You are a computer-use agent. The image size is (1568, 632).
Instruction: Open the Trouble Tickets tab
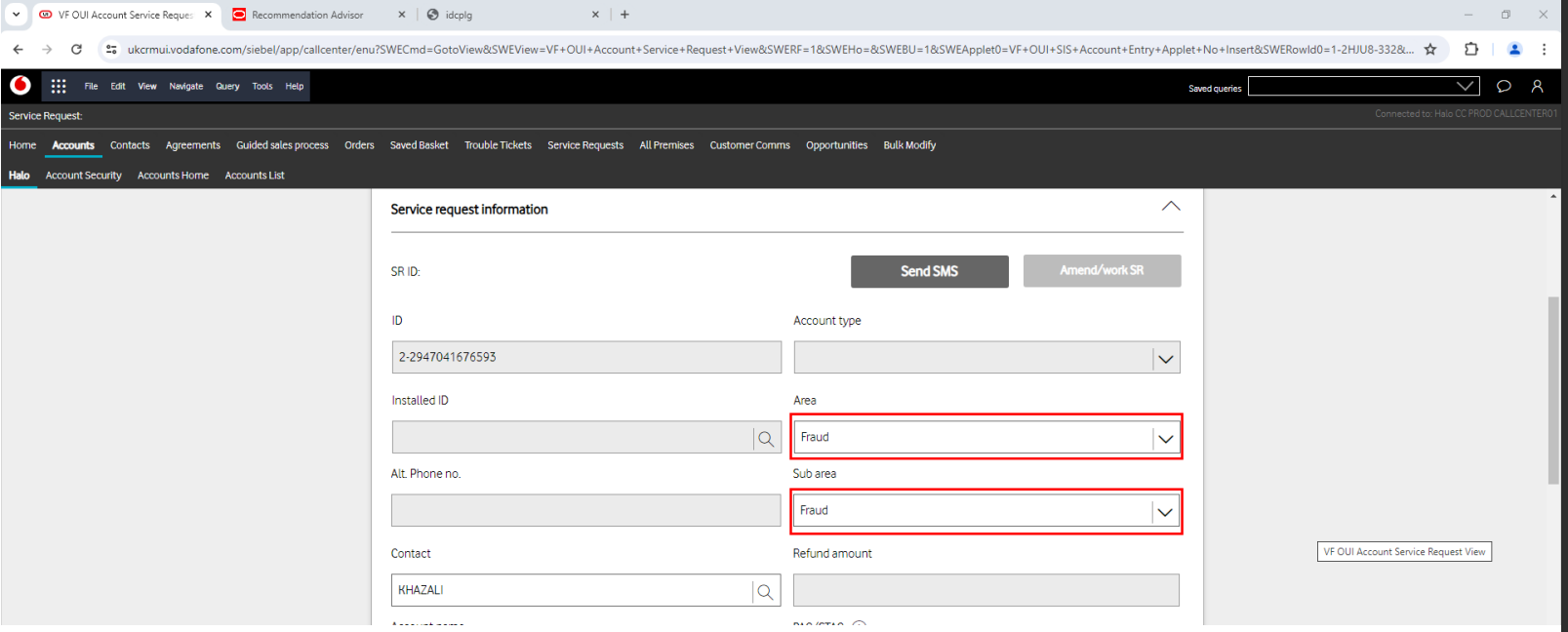point(498,145)
